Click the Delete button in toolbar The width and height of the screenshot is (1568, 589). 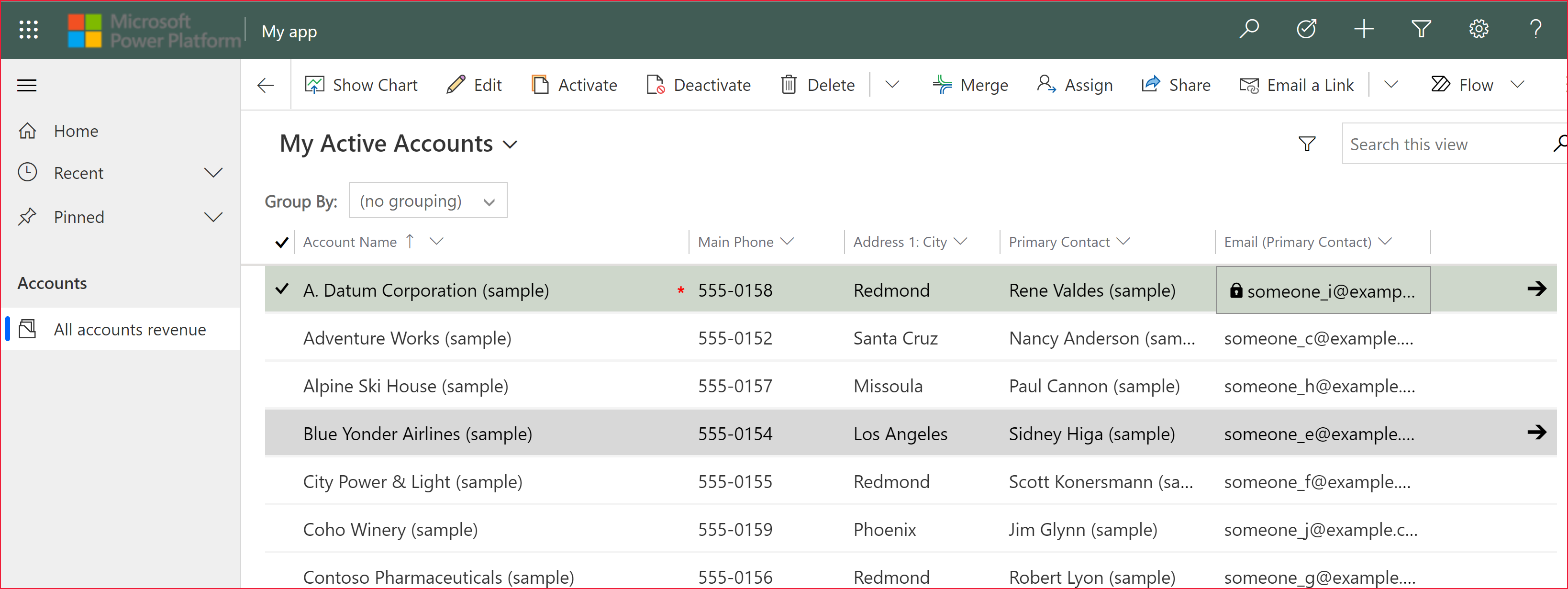[x=820, y=85]
